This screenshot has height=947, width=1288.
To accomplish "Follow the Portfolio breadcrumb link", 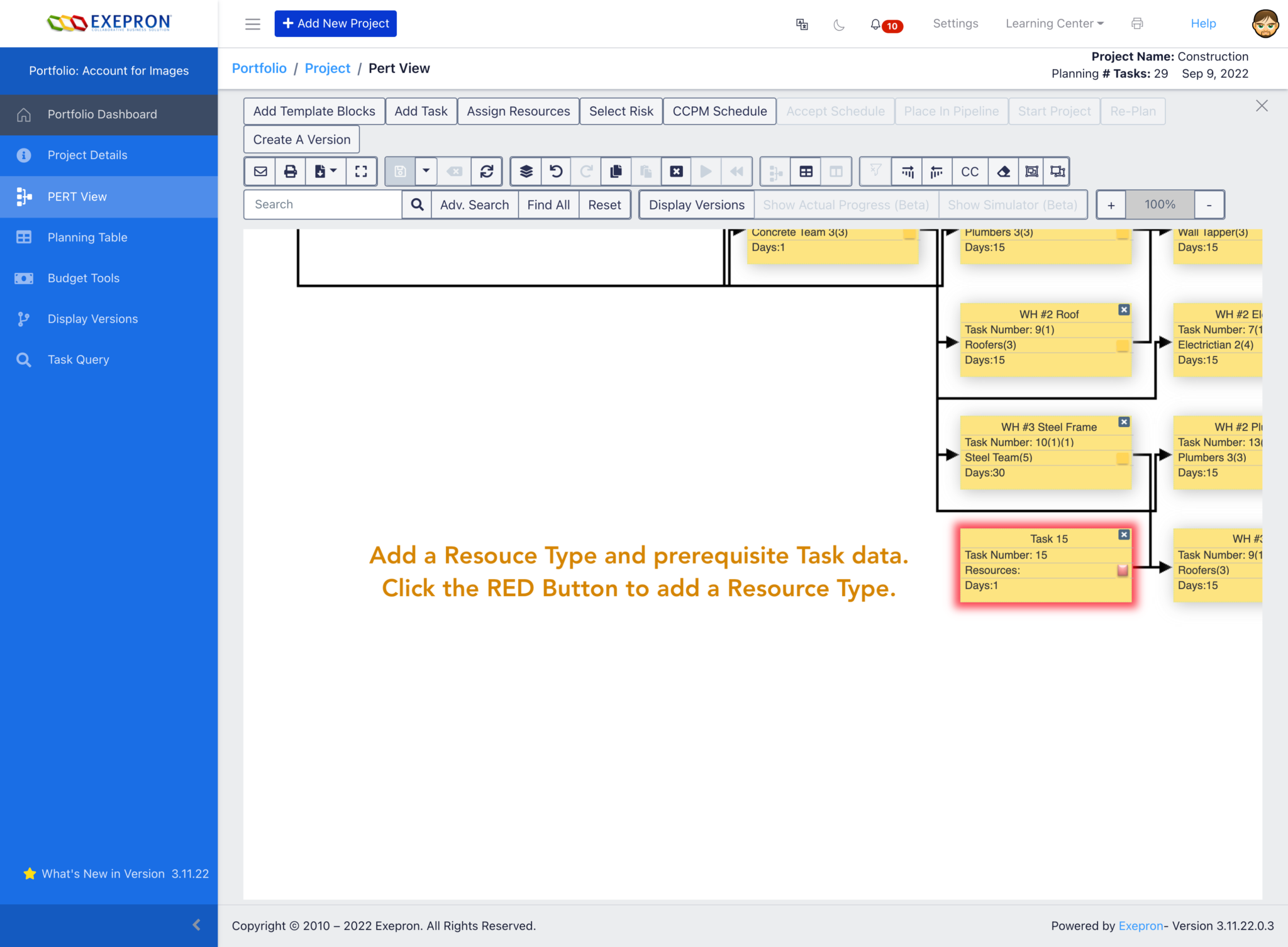I will click(x=259, y=68).
